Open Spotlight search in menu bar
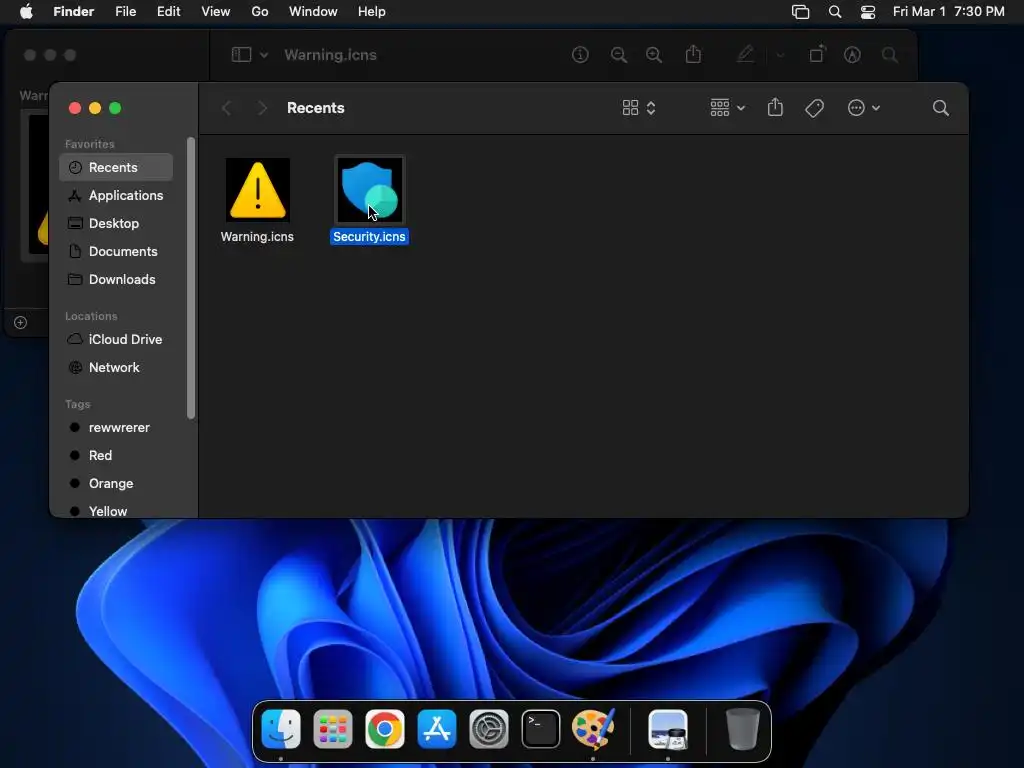This screenshot has height=768, width=1024. click(x=835, y=12)
